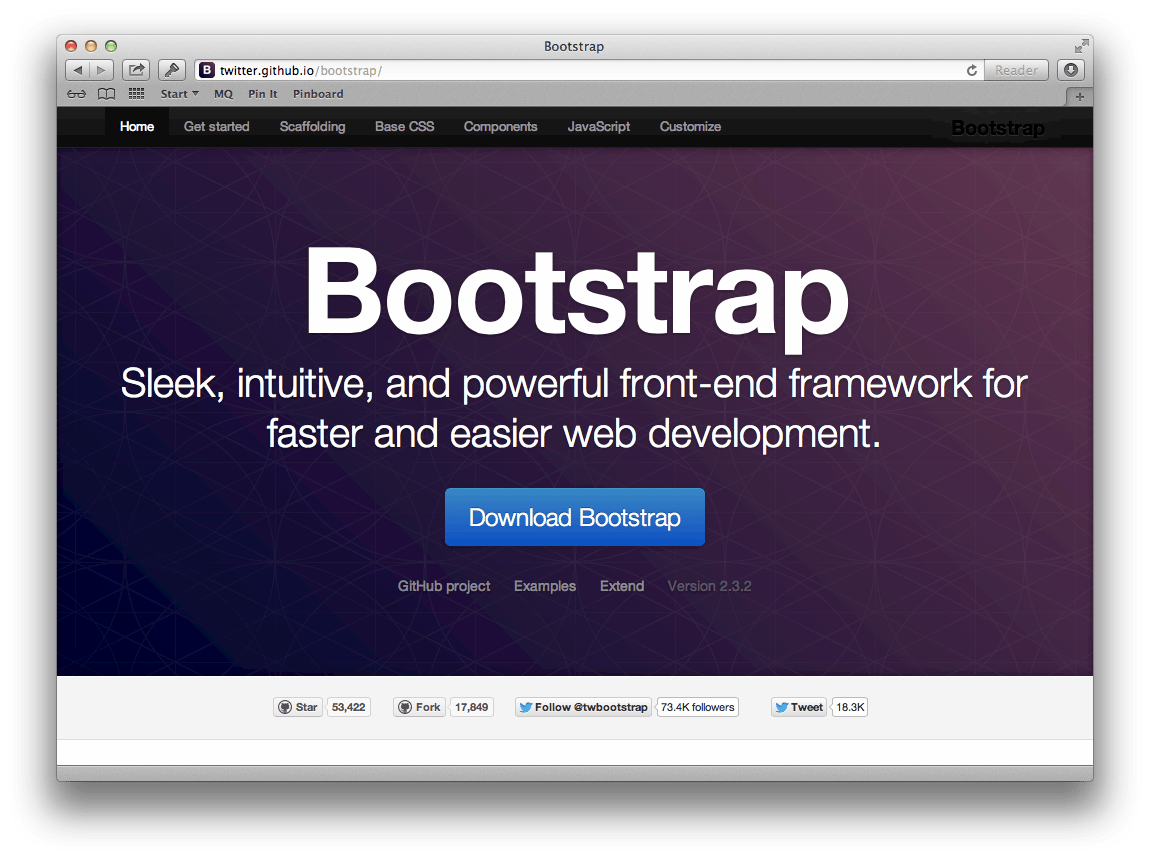Click the Download Bootstrap button
This screenshot has height=860, width=1150.
click(x=575, y=517)
